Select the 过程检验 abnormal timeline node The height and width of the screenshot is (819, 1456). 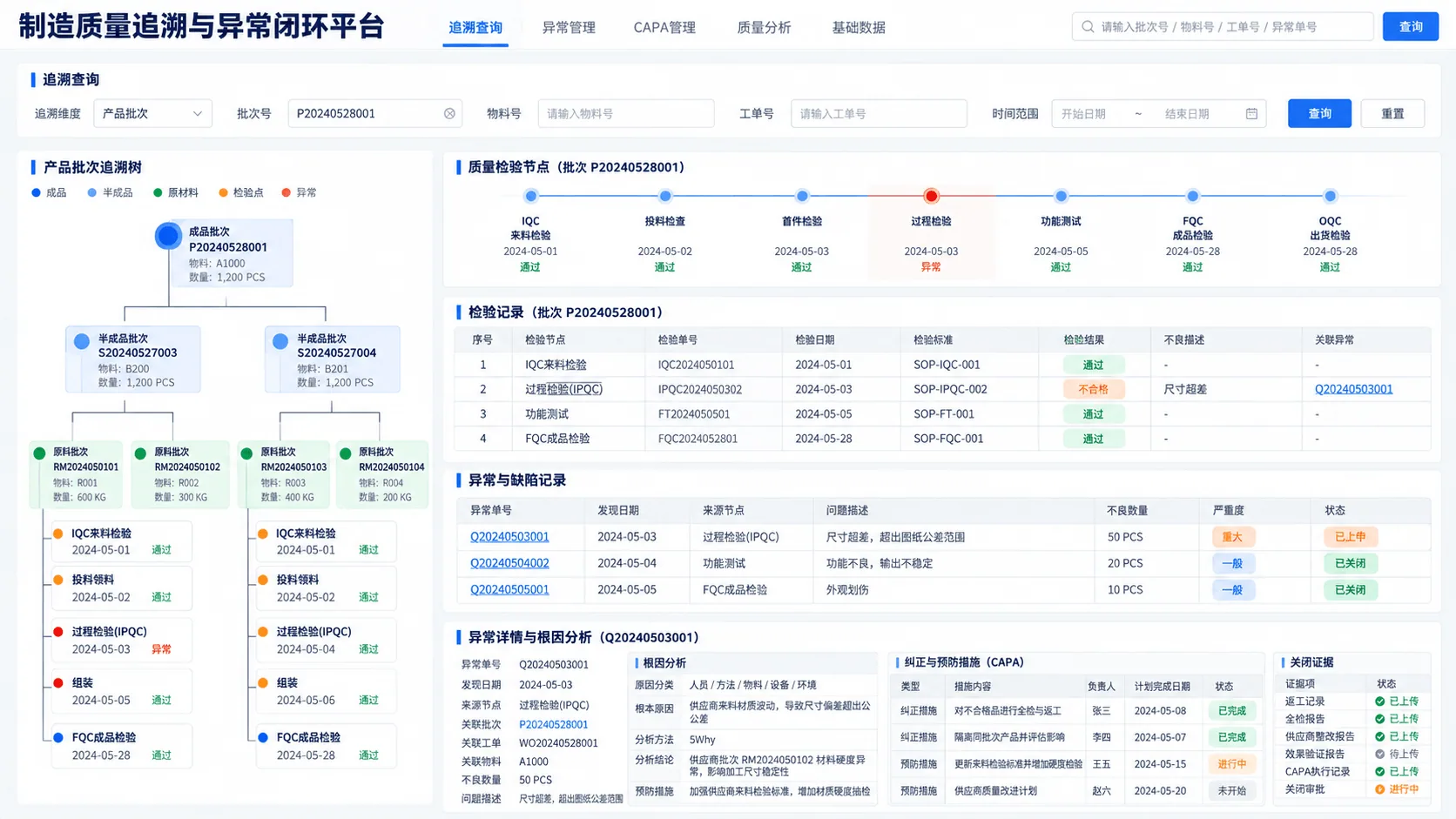931,196
